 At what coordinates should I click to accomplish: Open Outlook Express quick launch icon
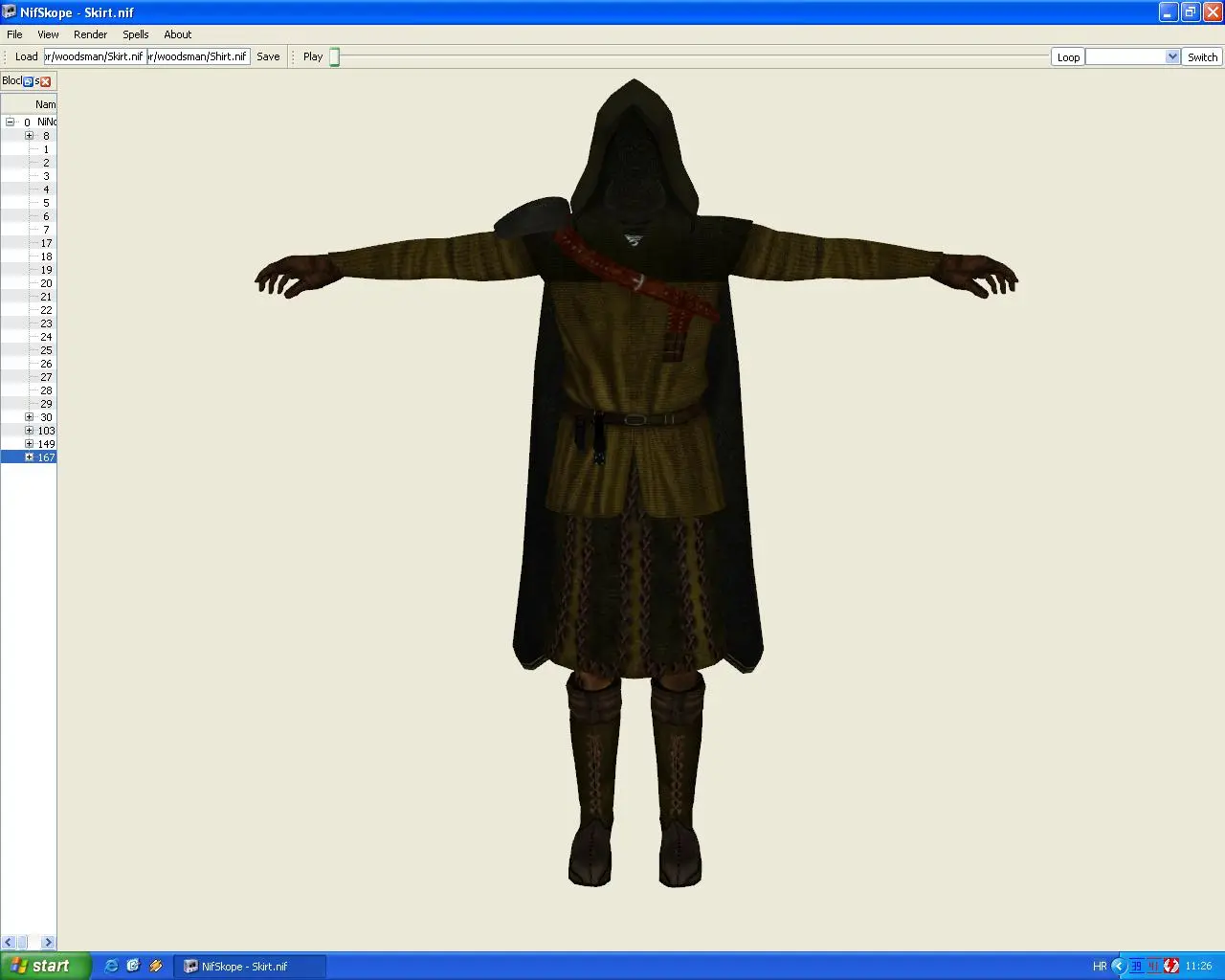[x=133, y=966]
